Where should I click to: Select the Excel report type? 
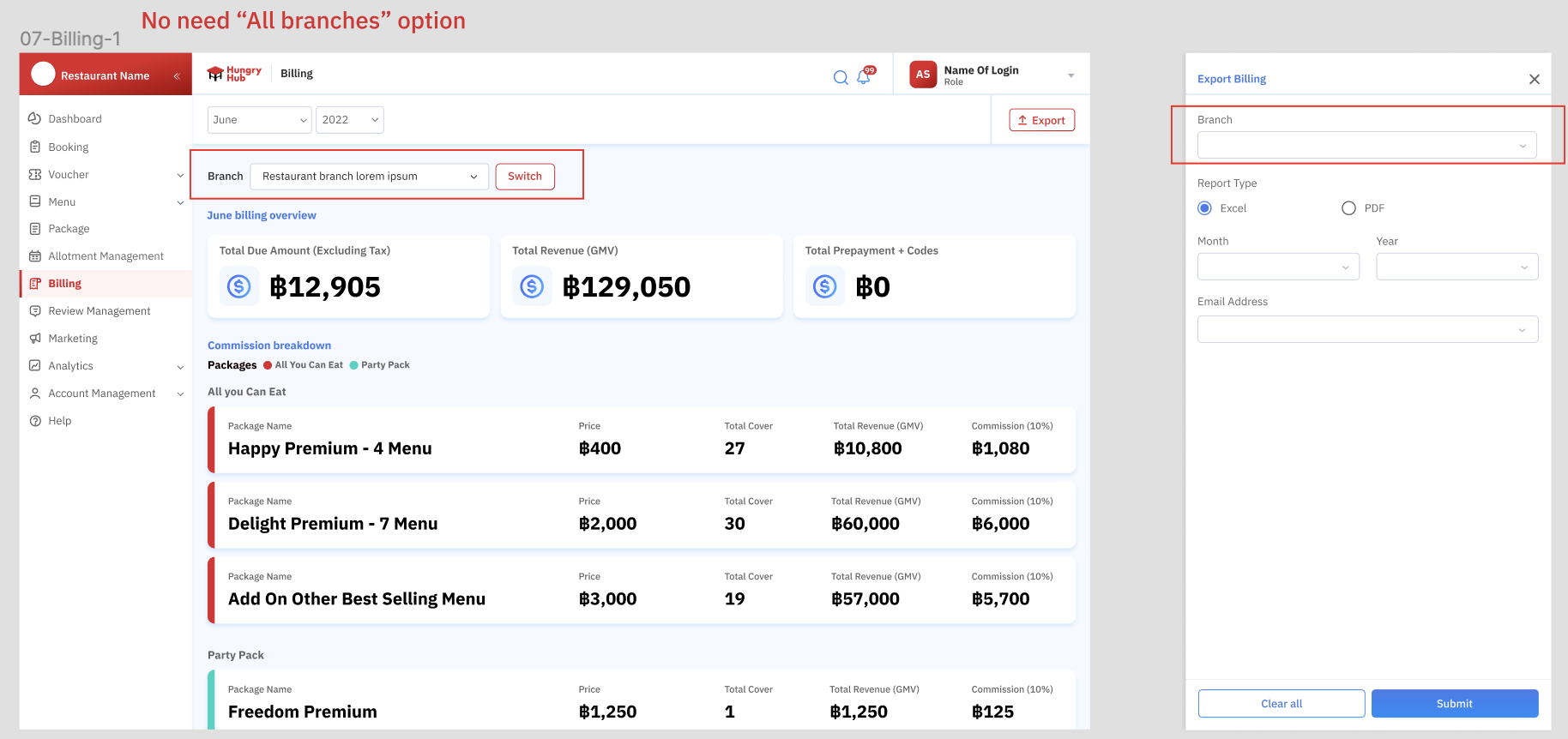(1205, 208)
